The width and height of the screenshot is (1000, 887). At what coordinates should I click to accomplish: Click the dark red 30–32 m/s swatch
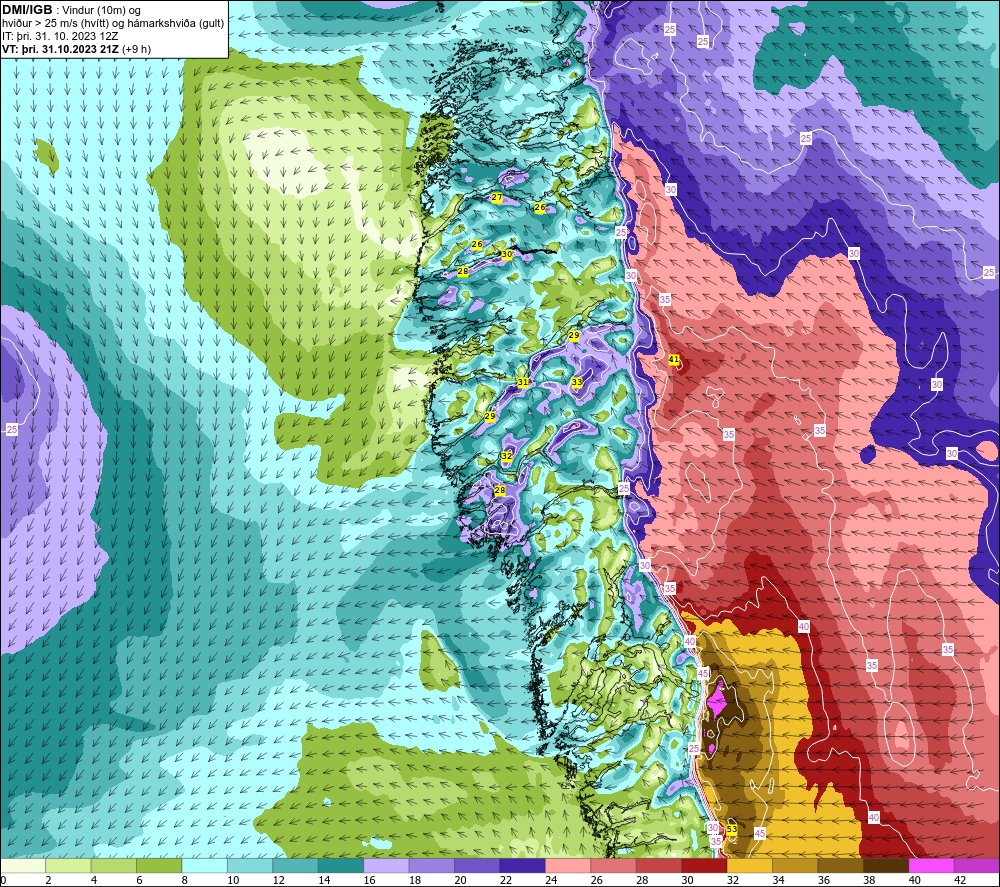pyautogui.click(x=704, y=865)
